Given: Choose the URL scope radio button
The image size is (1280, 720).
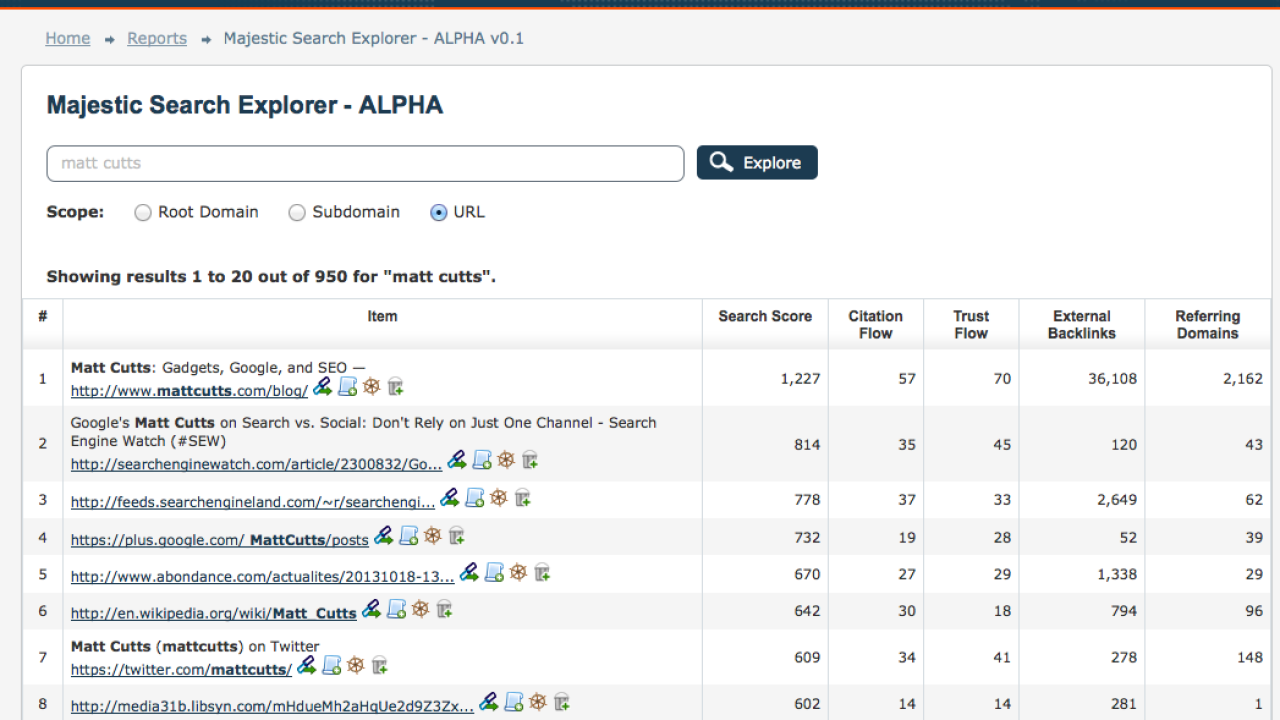Looking at the screenshot, I should pyautogui.click(x=438, y=213).
